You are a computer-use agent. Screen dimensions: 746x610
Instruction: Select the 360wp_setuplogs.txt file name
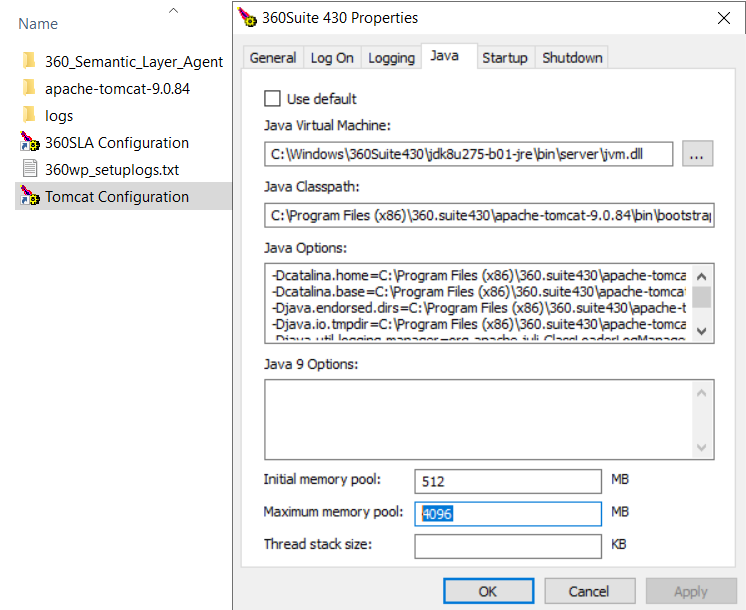(112, 170)
